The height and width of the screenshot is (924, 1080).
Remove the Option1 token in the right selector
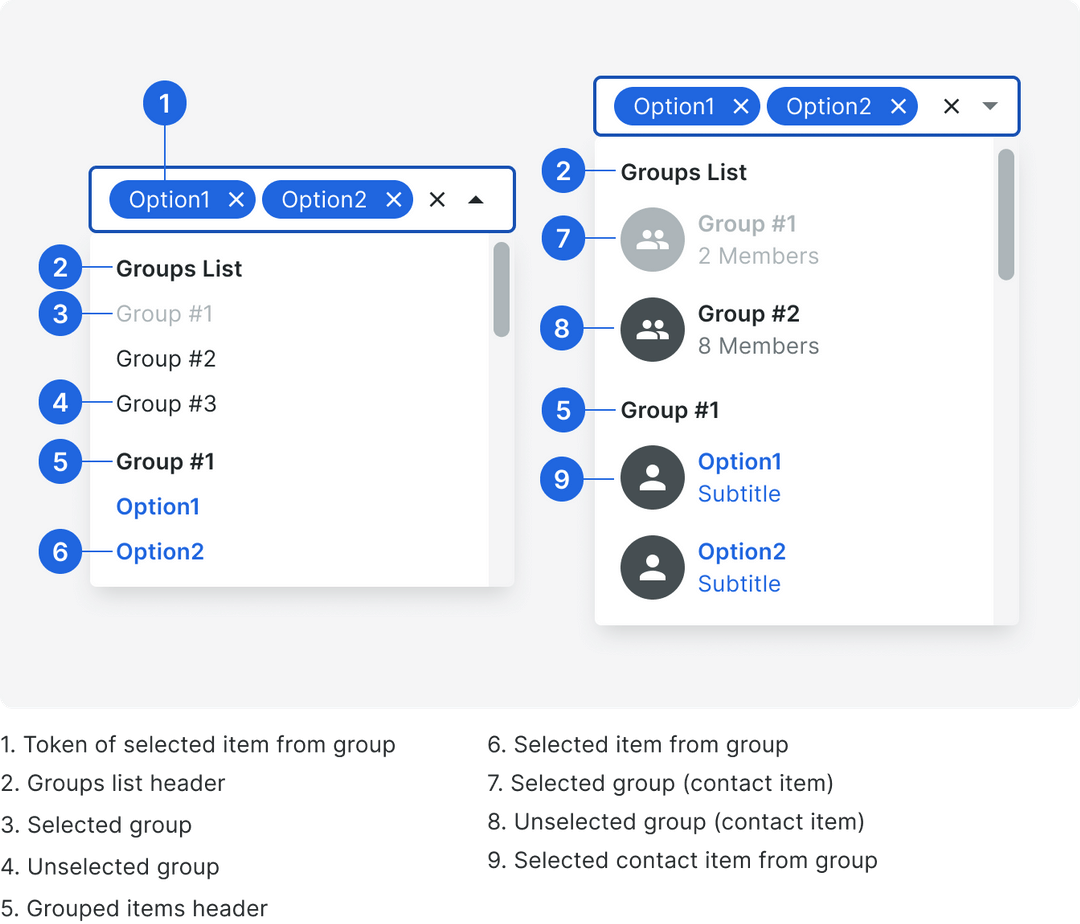tap(741, 106)
